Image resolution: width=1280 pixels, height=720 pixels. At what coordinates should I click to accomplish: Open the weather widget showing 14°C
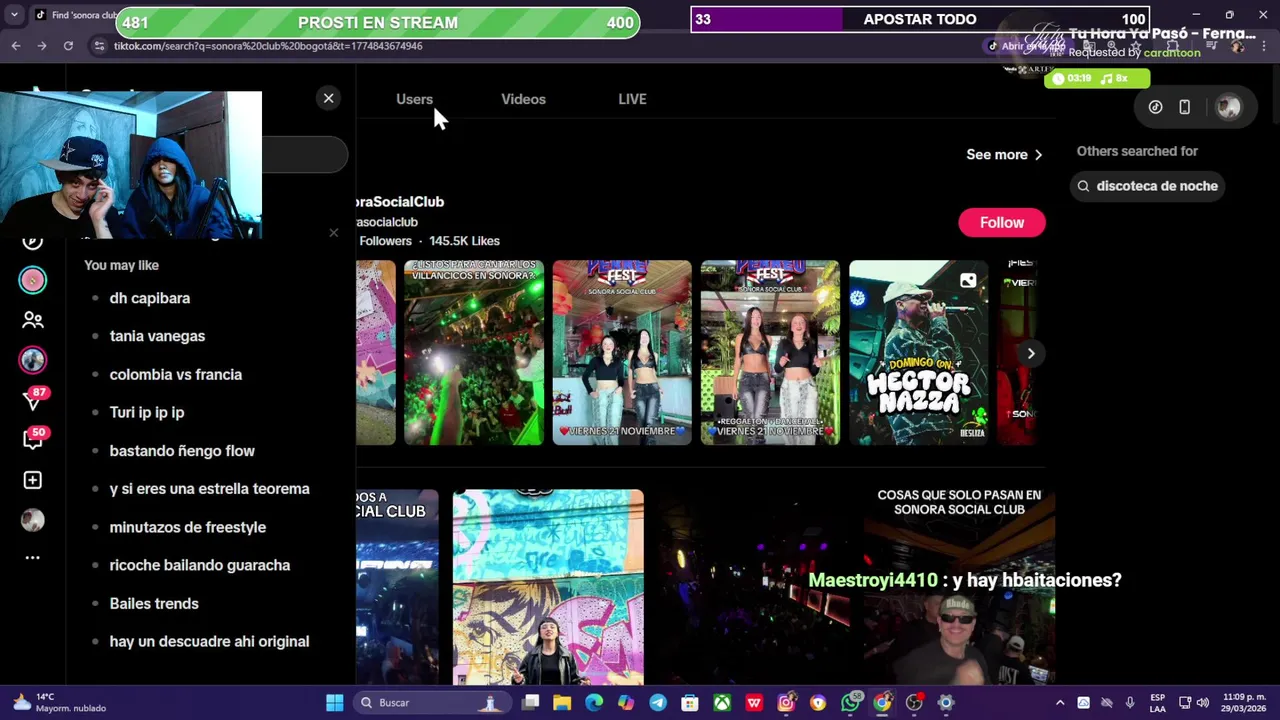58,703
